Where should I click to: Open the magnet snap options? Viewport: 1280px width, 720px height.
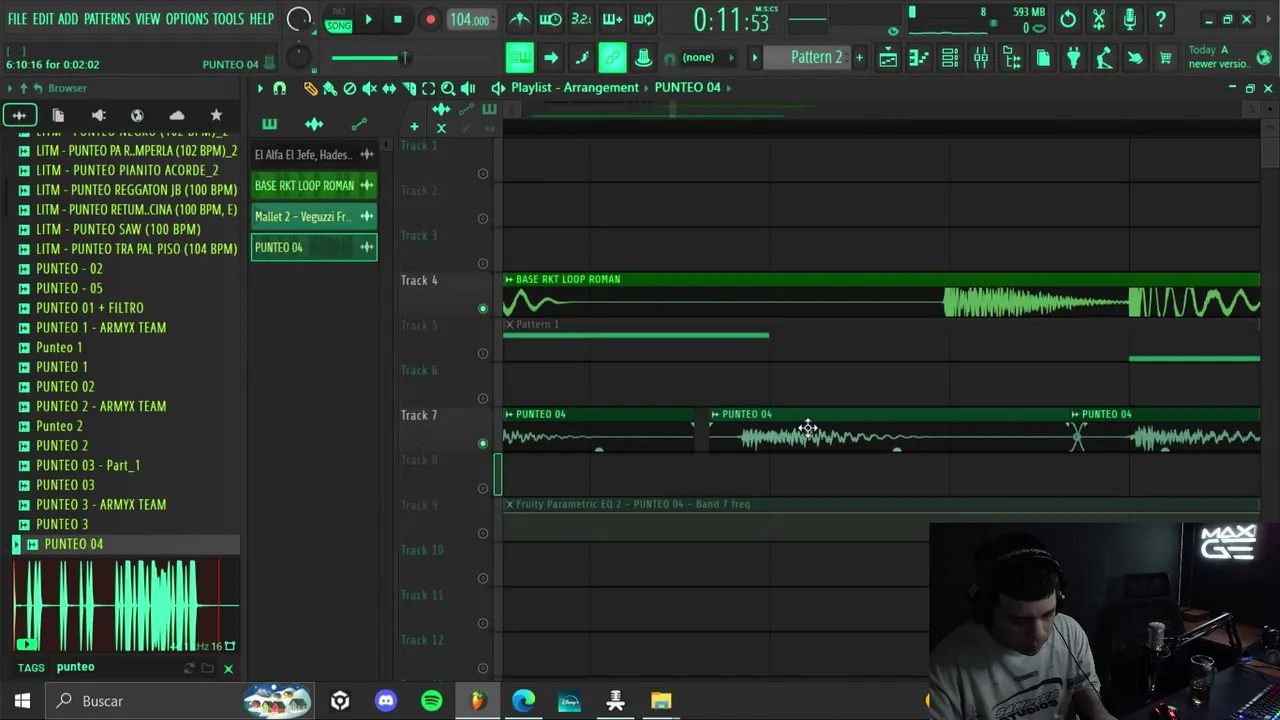click(x=280, y=88)
